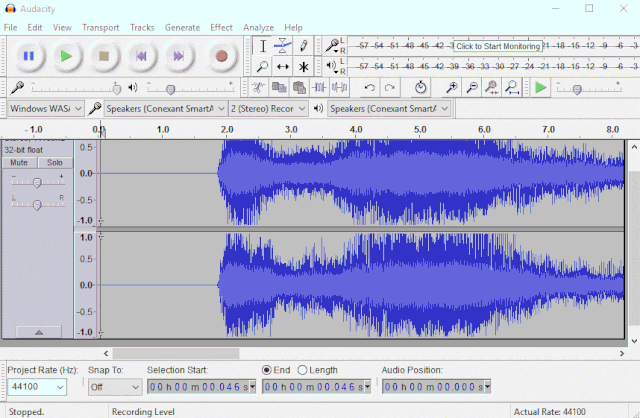Open Selection Start time format dropdown
The height and width of the screenshot is (418, 640).
point(253,387)
